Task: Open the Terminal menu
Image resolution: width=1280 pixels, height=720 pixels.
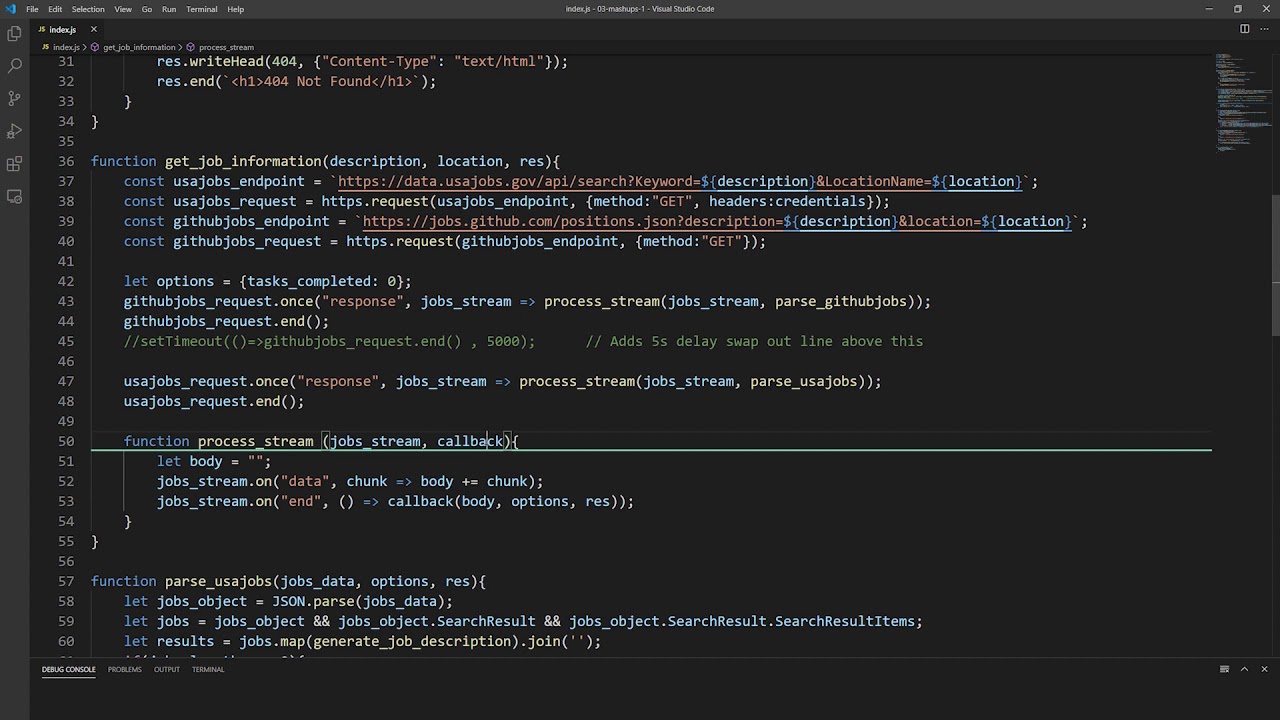Action: [x=201, y=9]
